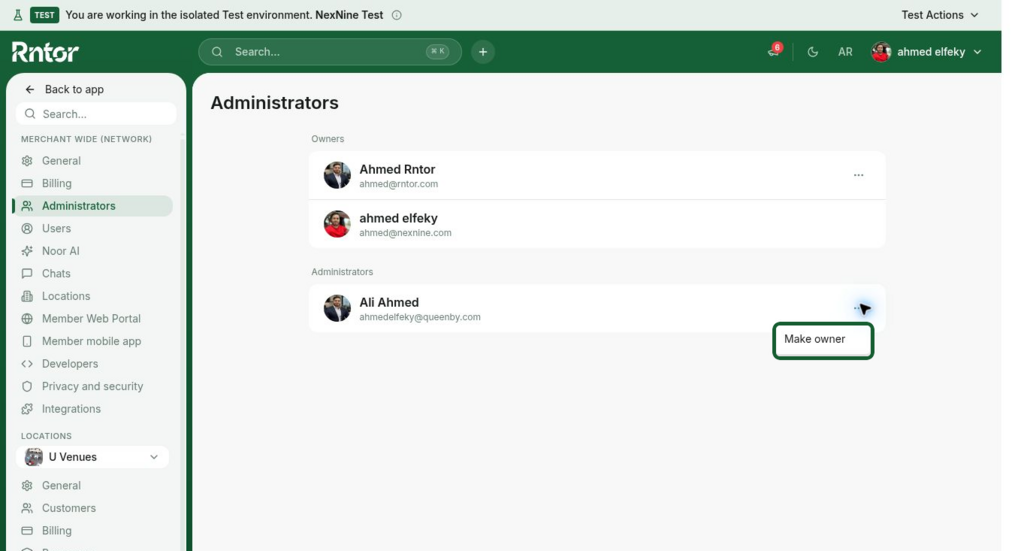Click the back arrow icon

[x=29, y=89]
